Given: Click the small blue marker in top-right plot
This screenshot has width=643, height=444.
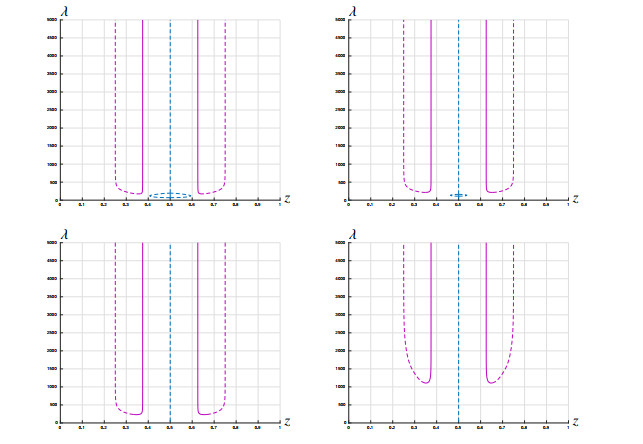Looking at the screenshot, I should pyautogui.click(x=458, y=195).
